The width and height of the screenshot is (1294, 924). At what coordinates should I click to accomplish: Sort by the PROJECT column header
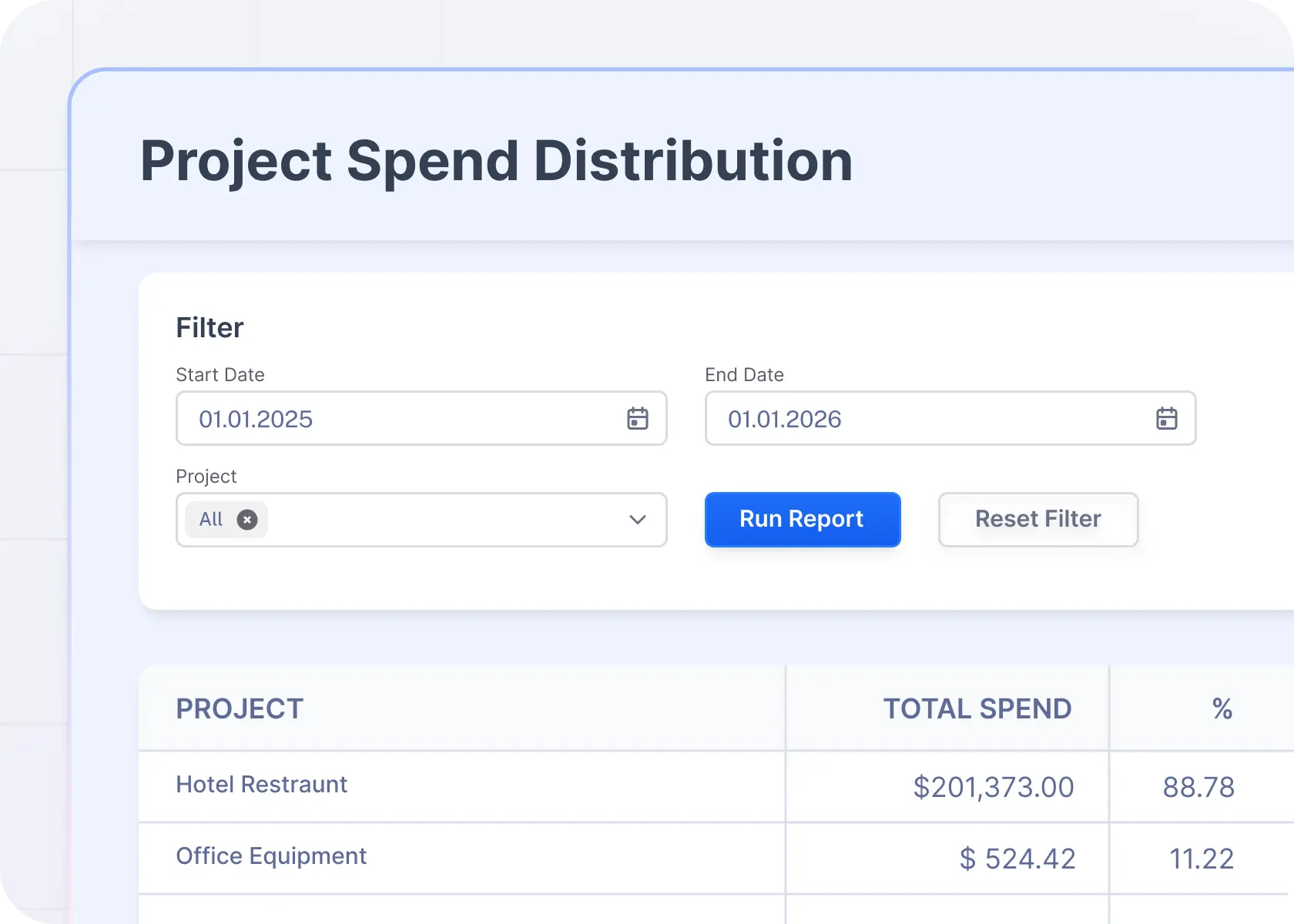click(240, 708)
